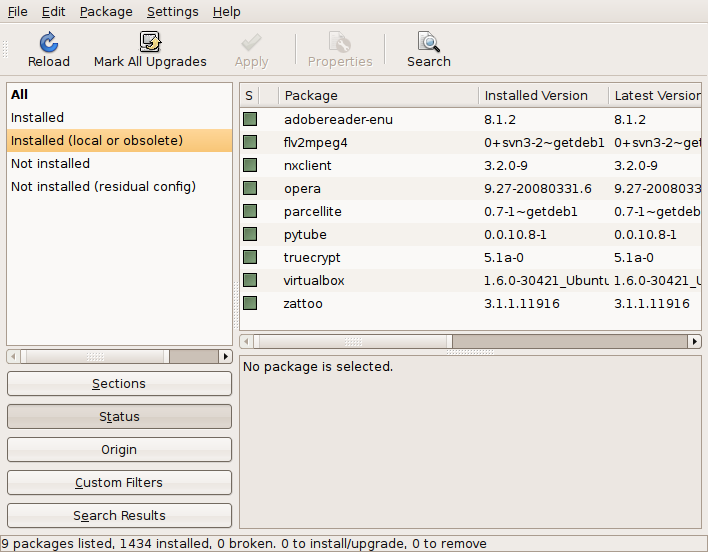This screenshot has width=708, height=552.
Task: Click the filter list horizontal scrollbar thumb
Action: click(x=95, y=357)
